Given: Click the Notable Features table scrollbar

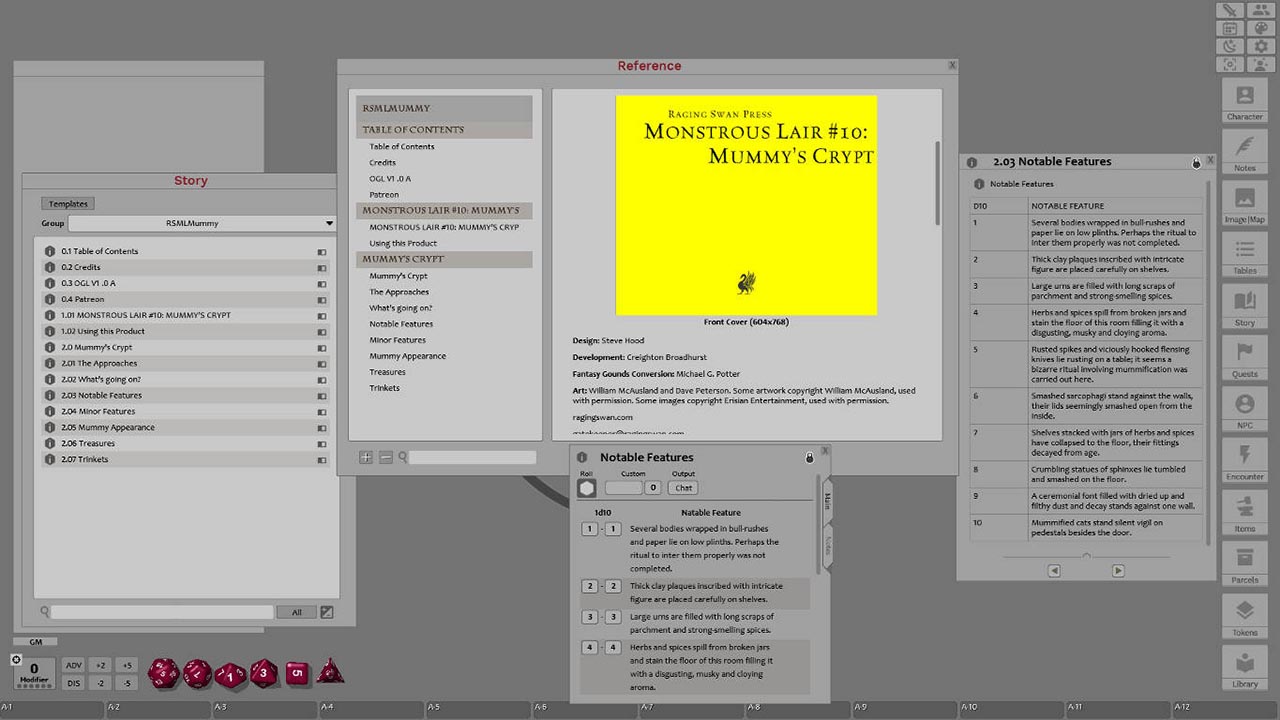Looking at the screenshot, I should tap(818, 523).
